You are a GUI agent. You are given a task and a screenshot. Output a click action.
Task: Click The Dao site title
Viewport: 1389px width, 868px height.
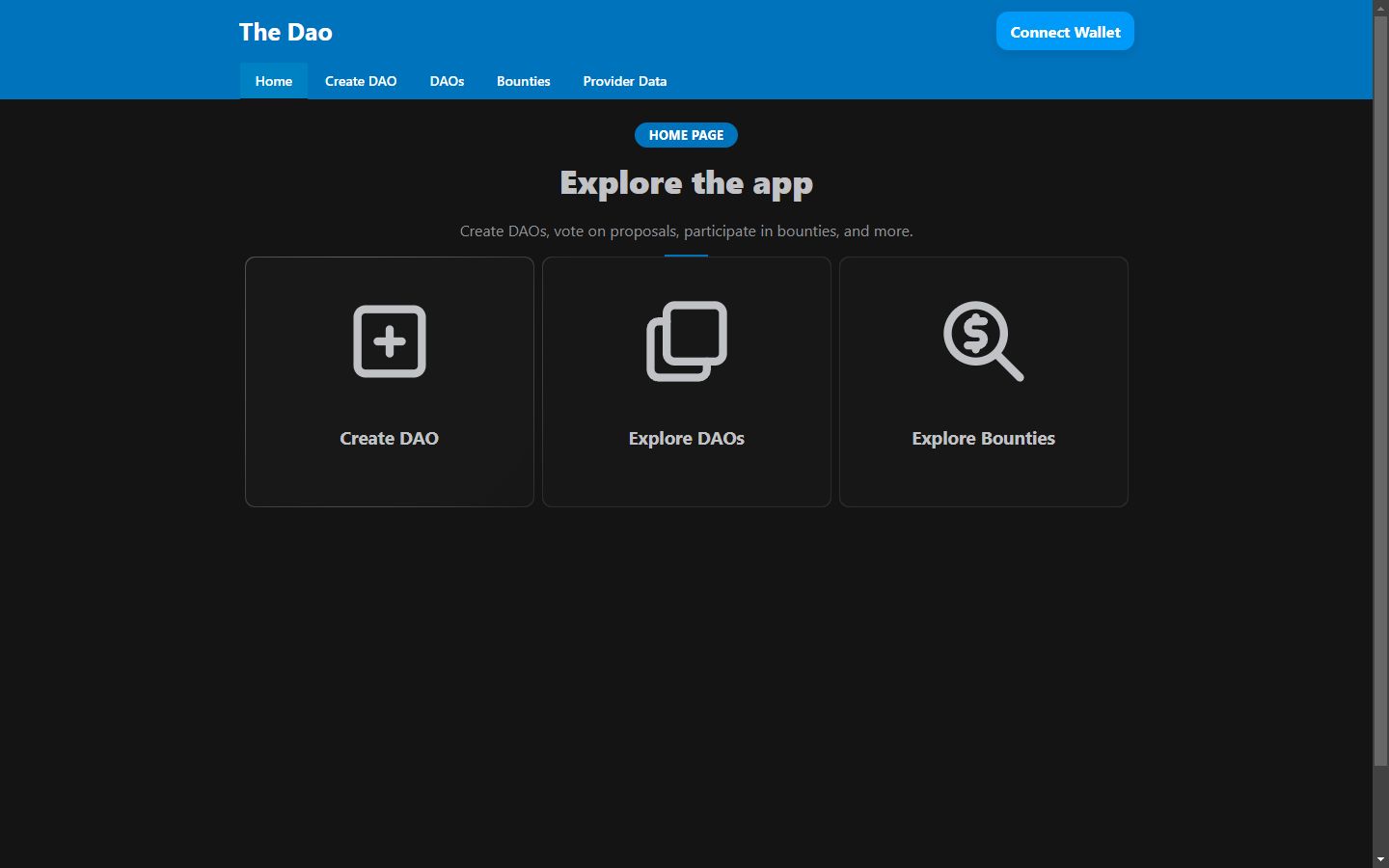click(286, 32)
